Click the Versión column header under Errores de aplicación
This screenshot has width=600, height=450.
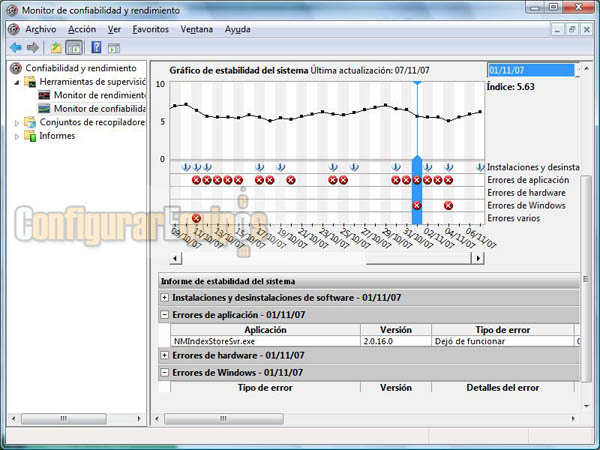pos(396,329)
